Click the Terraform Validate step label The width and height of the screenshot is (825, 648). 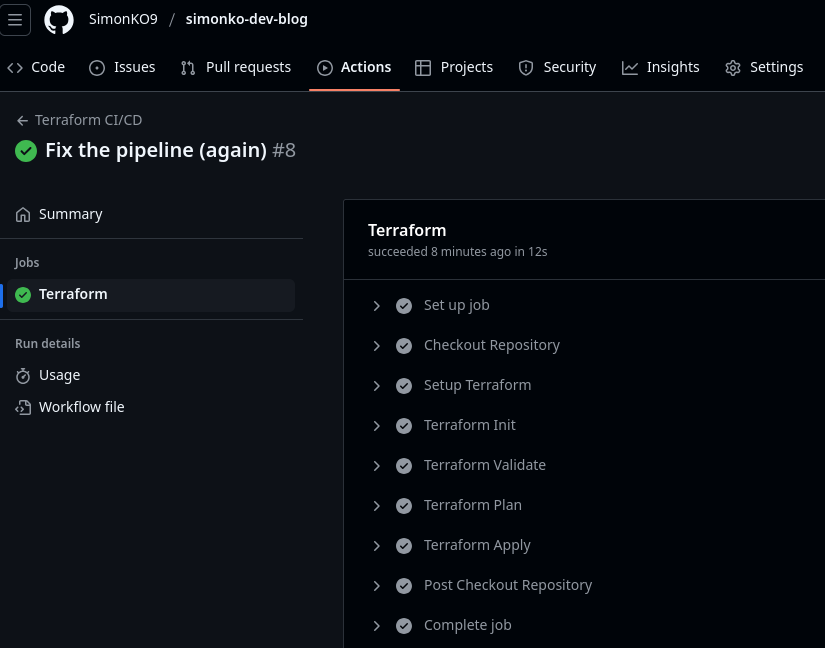[485, 465]
